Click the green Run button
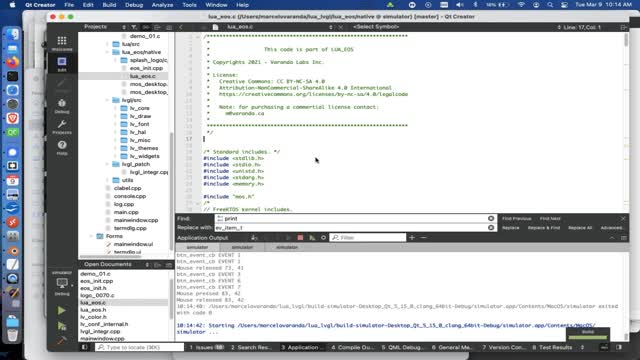 62,311
